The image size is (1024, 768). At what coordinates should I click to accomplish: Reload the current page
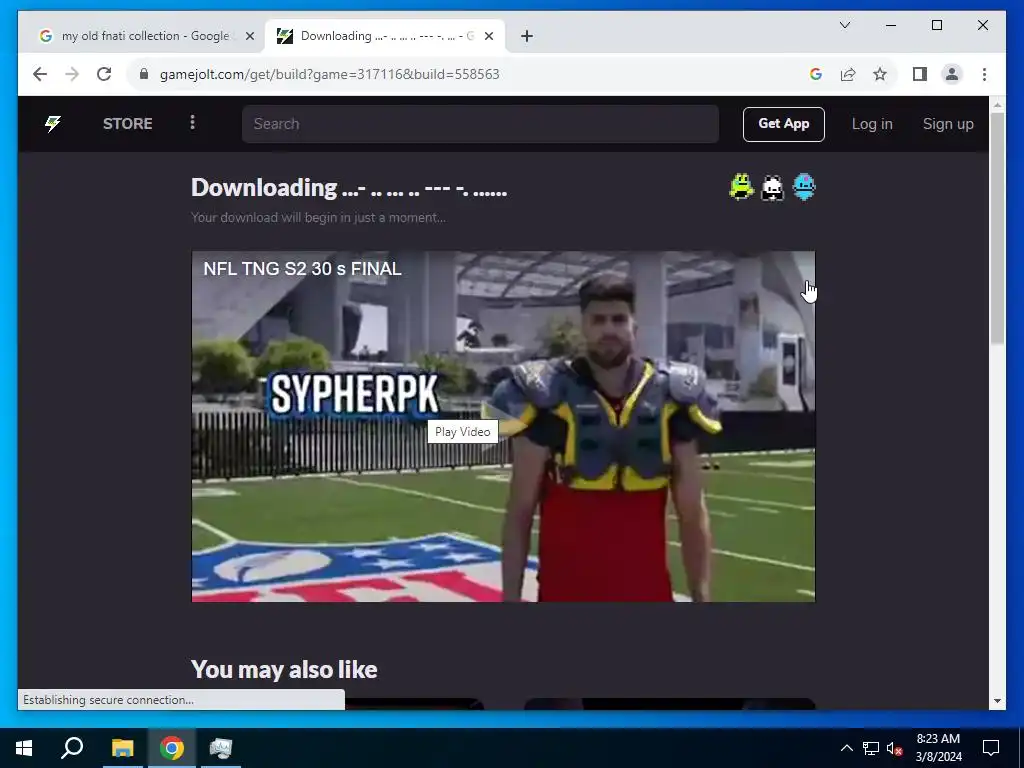click(x=104, y=74)
